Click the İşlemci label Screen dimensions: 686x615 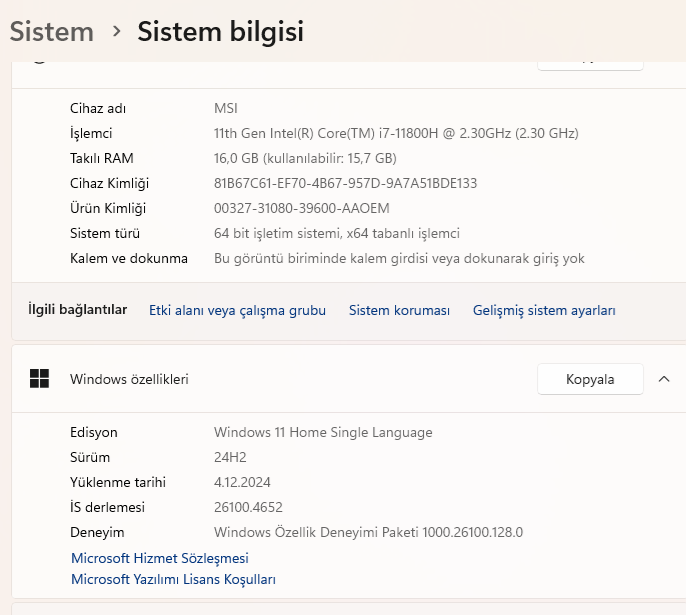(x=91, y=133)
